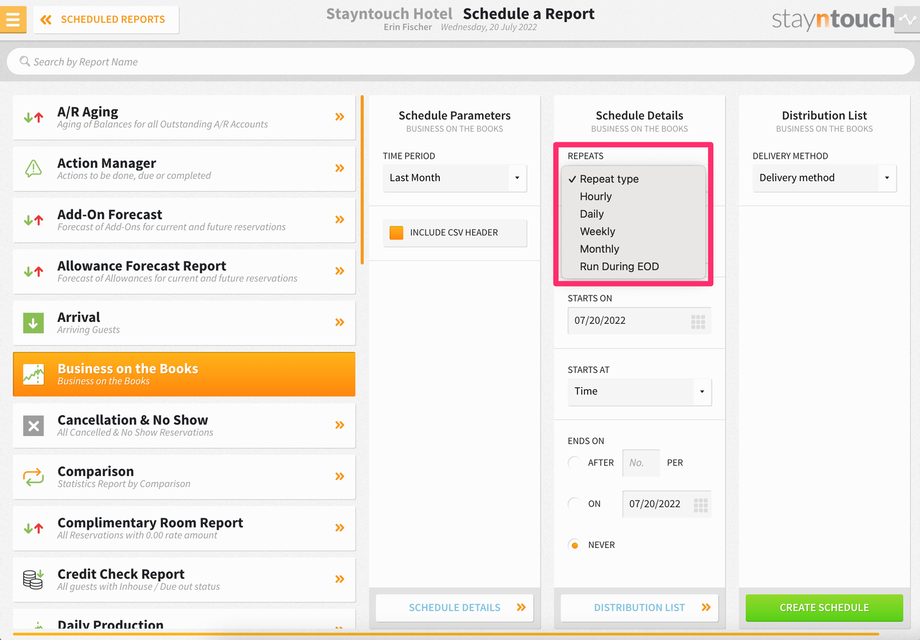This screenshot has width=920, height=640.
Task: Click the green Create Schedule button
Action: click(824, 608)
